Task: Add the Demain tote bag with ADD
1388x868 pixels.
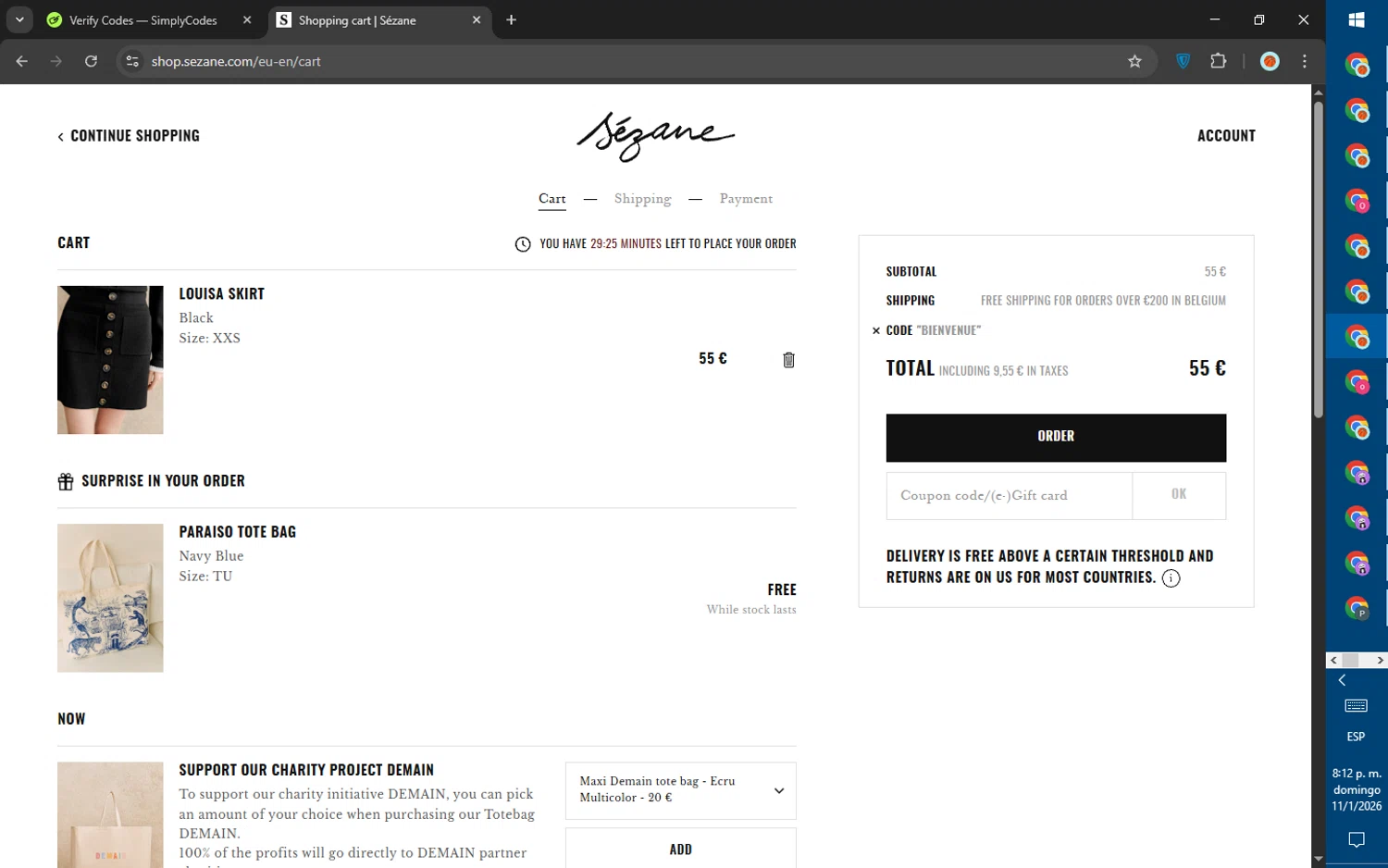Action: tap(680, 849)
